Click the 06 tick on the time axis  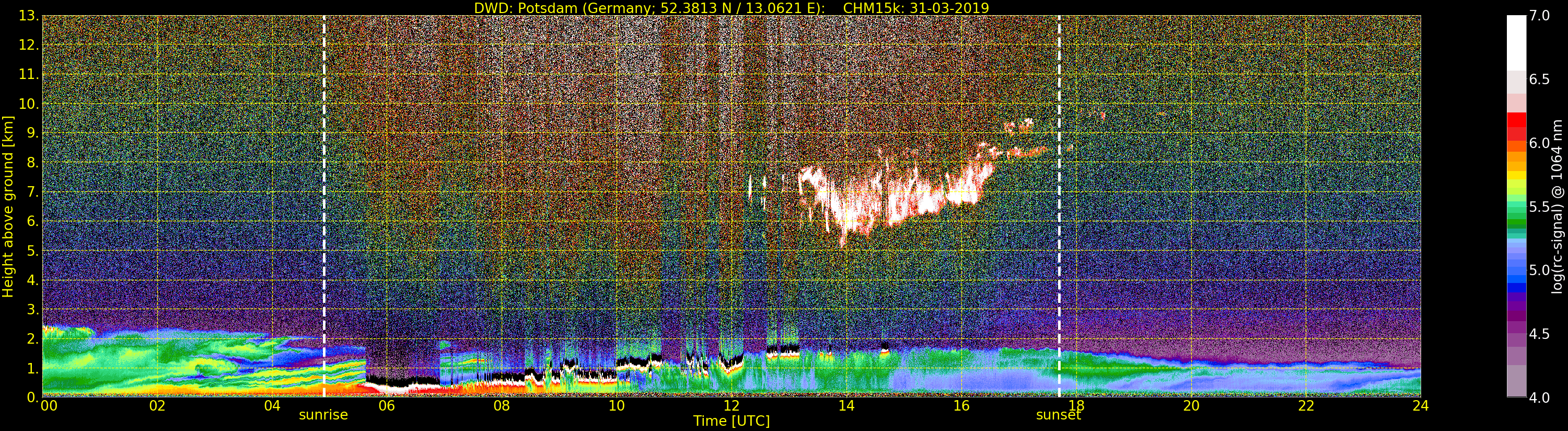(387, 406)
